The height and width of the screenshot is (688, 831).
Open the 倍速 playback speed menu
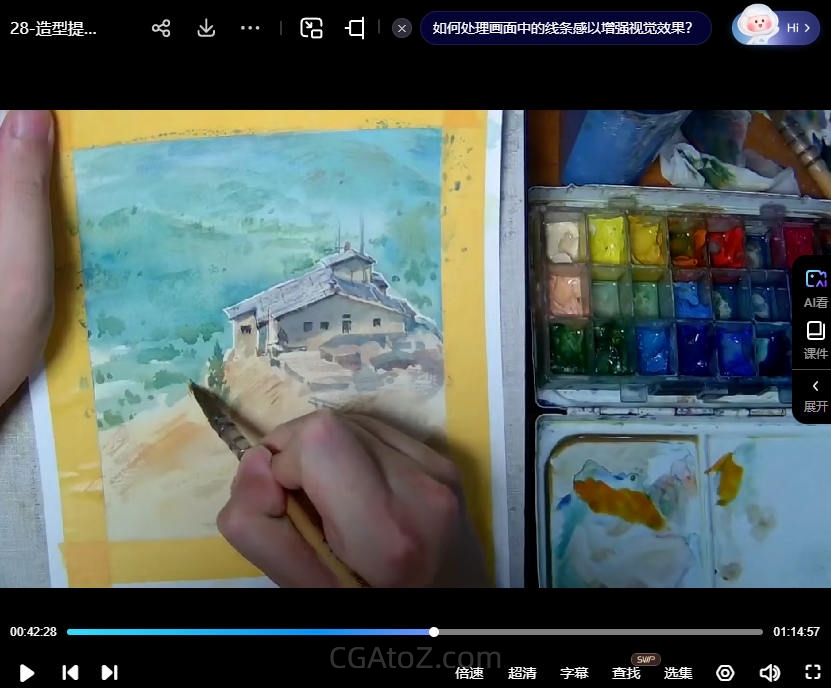coord(469,673)
